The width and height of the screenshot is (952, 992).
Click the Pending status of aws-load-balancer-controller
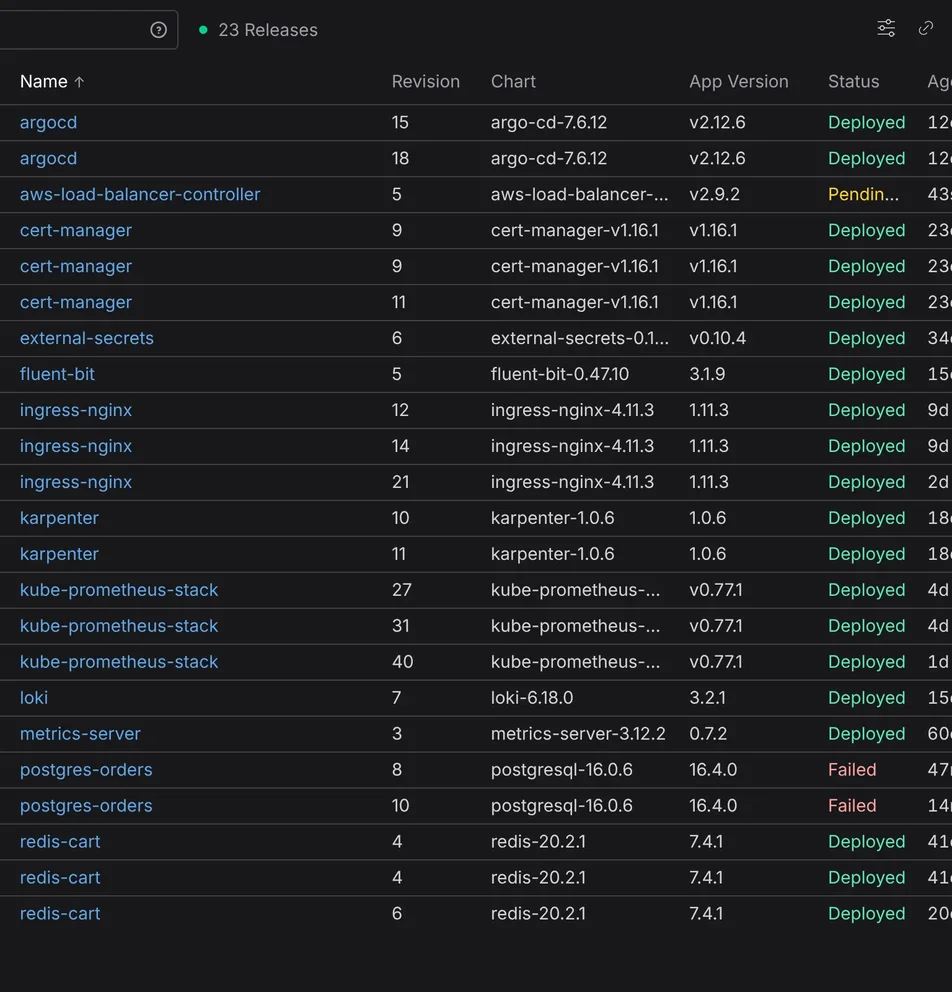point(863,194)
